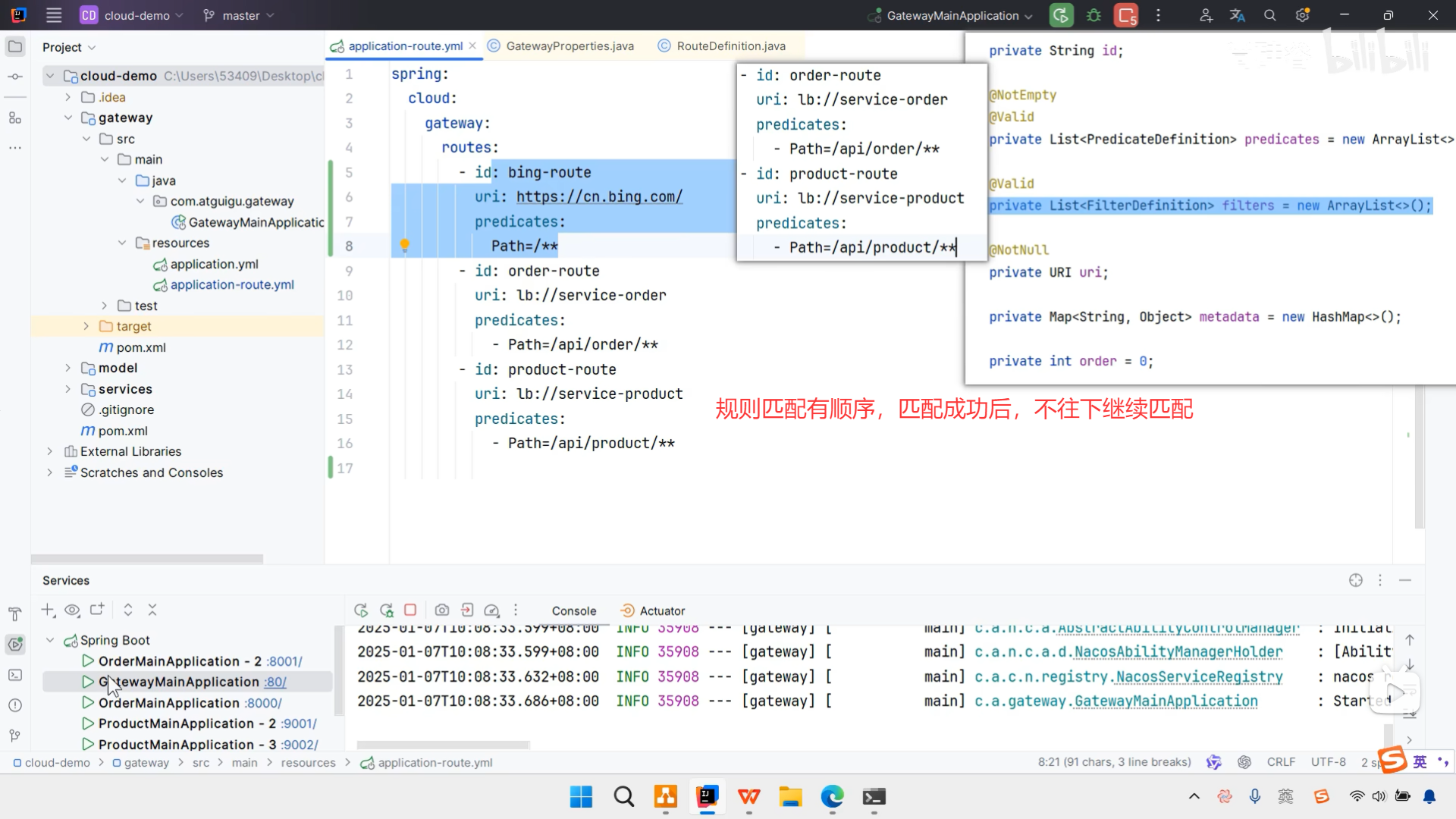This screenshot has height=819, width=1456.
Task: Click the https://cn.bing.com/ link in editor
Action: coord(599,197)
